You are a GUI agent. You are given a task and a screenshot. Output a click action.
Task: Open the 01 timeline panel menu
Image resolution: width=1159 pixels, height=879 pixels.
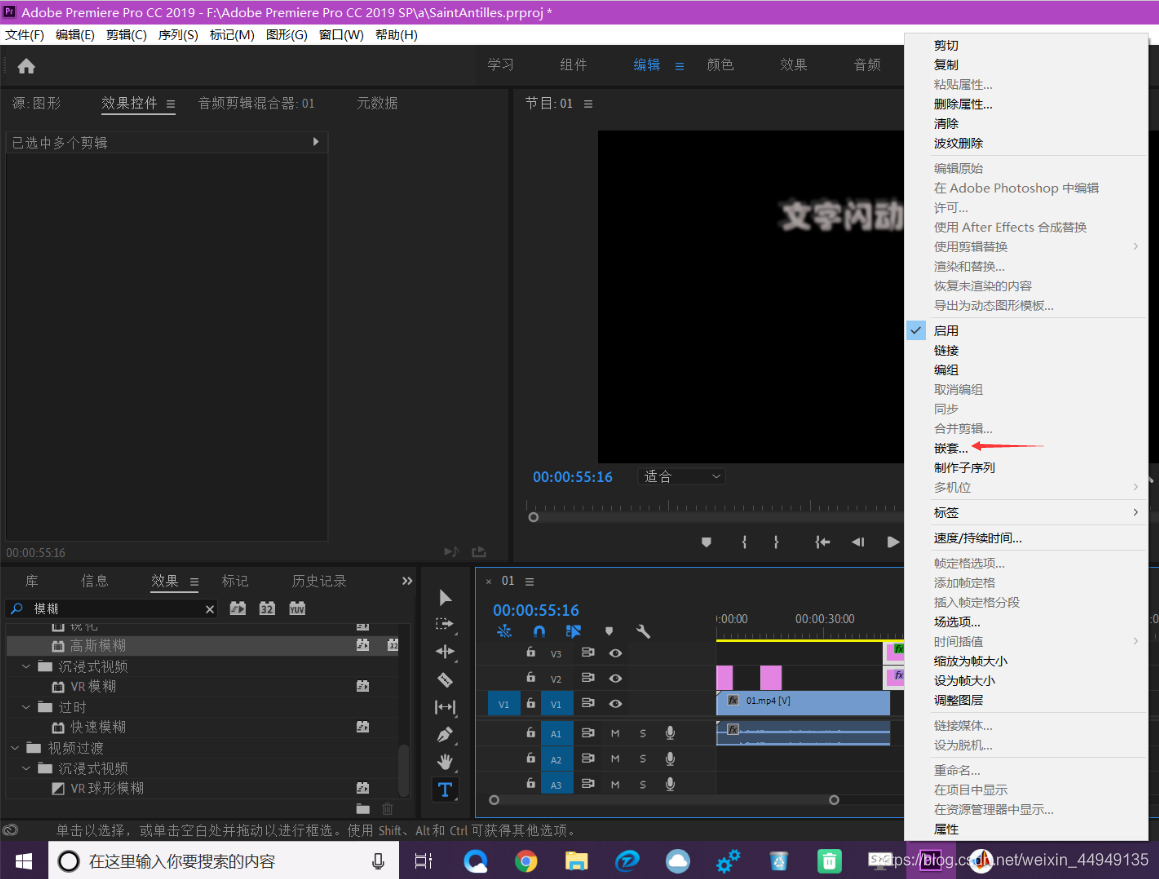(529, 582)
